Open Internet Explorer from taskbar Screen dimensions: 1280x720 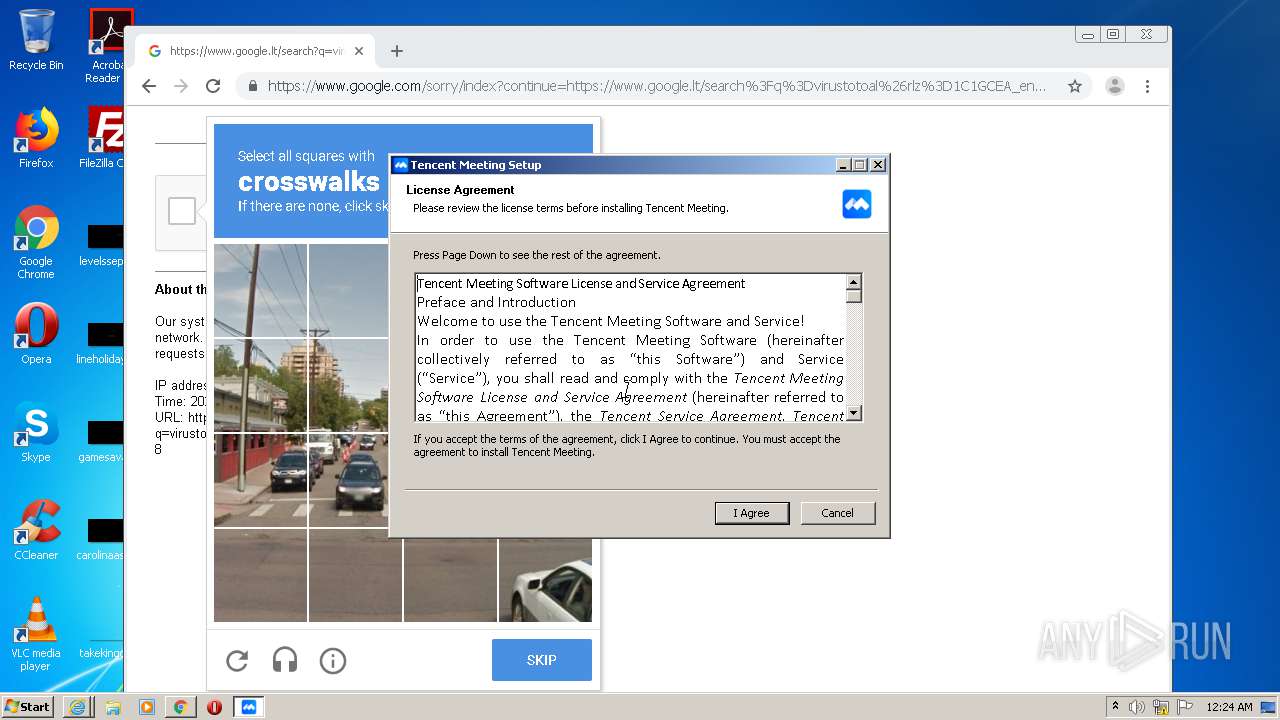pyautogui.click(x=79, y=707)
